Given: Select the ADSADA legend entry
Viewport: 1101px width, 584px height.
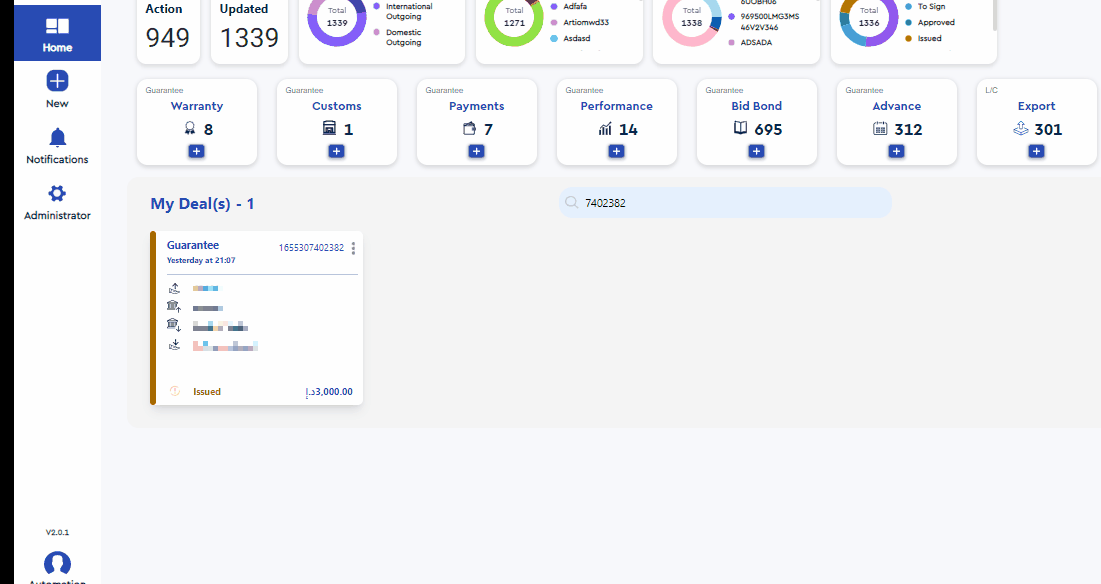Looking at the screenshot, I should pos(750,43).
